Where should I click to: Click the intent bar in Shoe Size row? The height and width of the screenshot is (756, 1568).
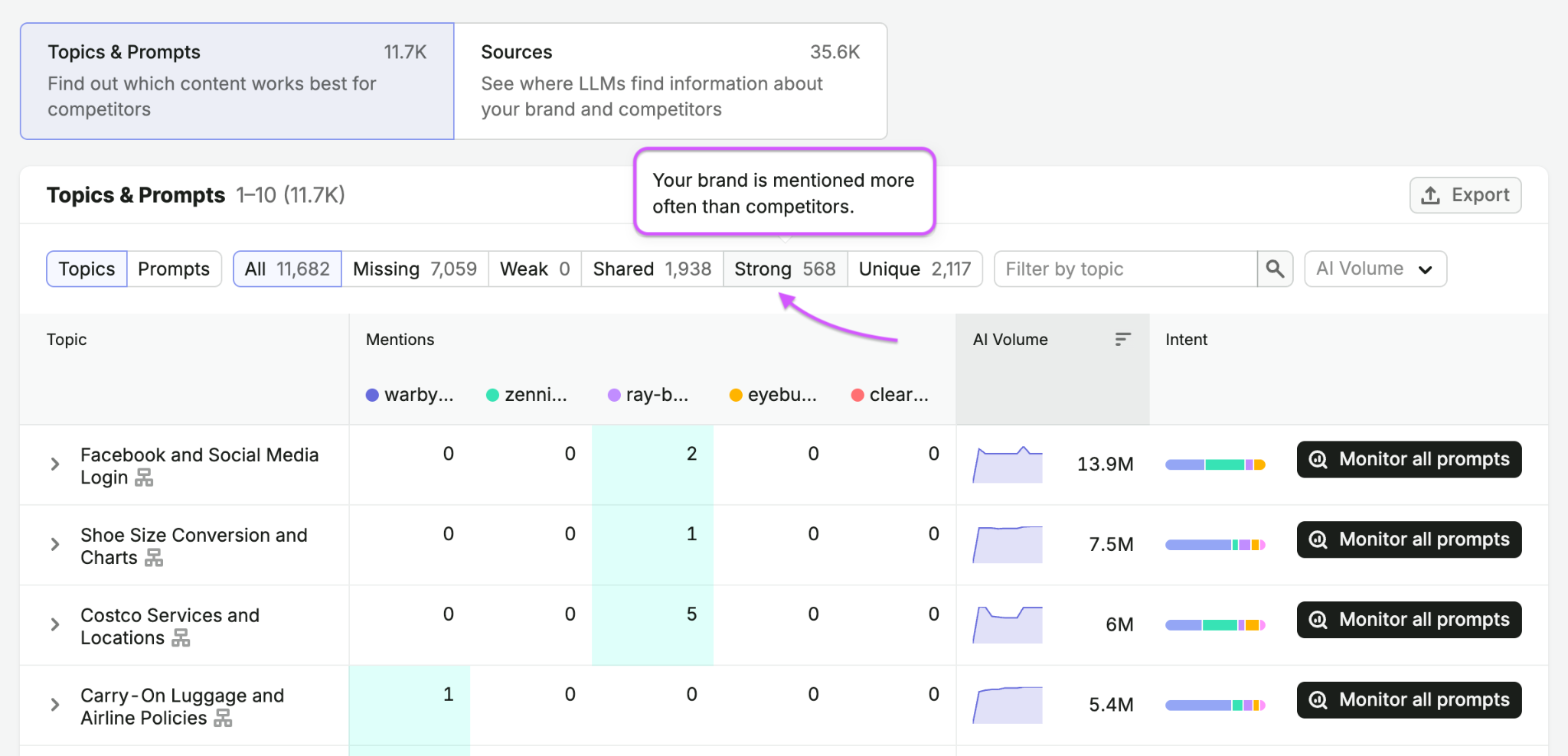point(1215,545)
